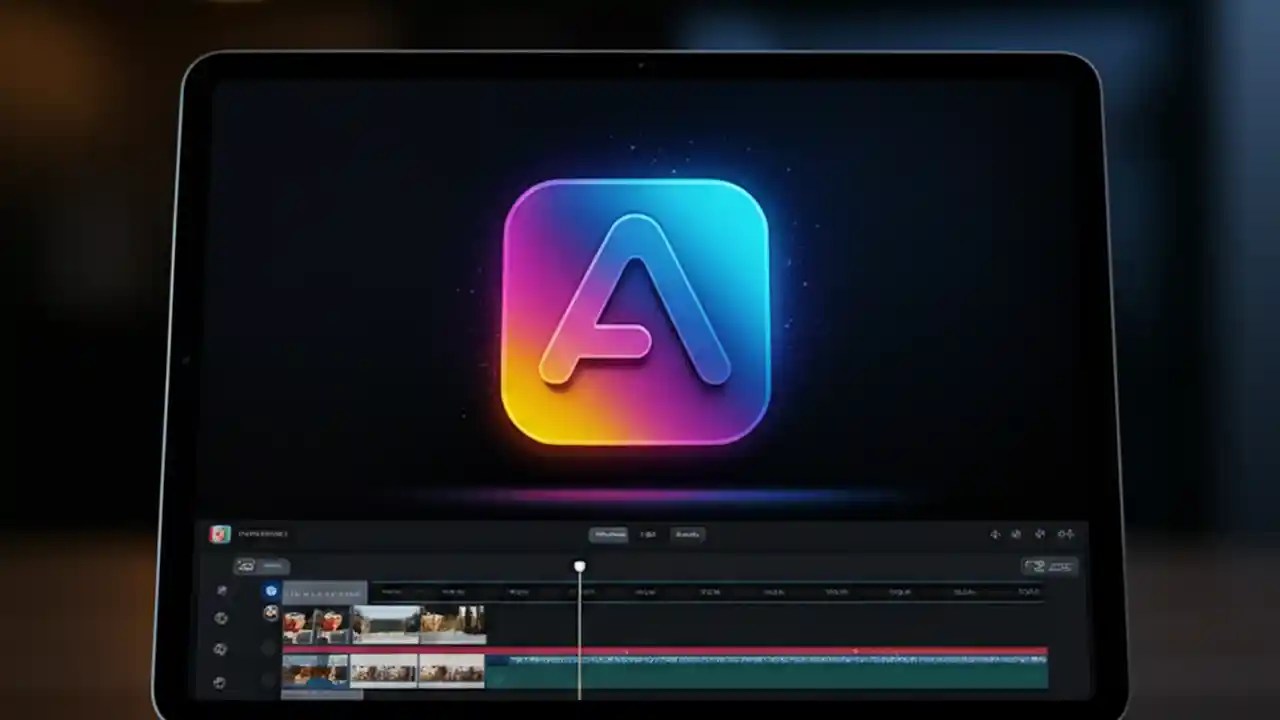The image size is (1280, 720).
Task: Move to the playhead marker on the timeline
Action: (x=580, y=567)
